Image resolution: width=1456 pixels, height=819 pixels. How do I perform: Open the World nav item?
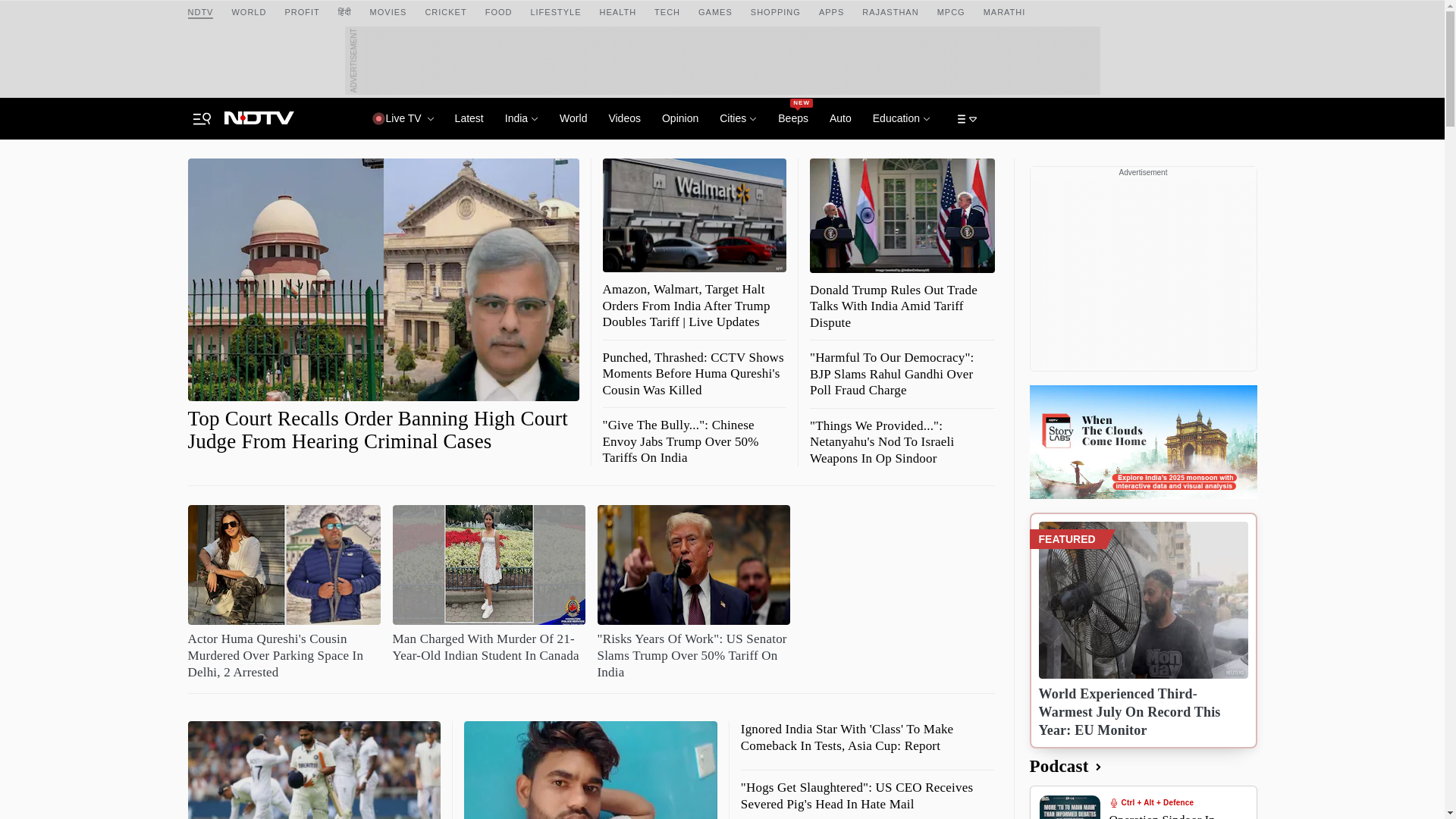coord(573,118)
